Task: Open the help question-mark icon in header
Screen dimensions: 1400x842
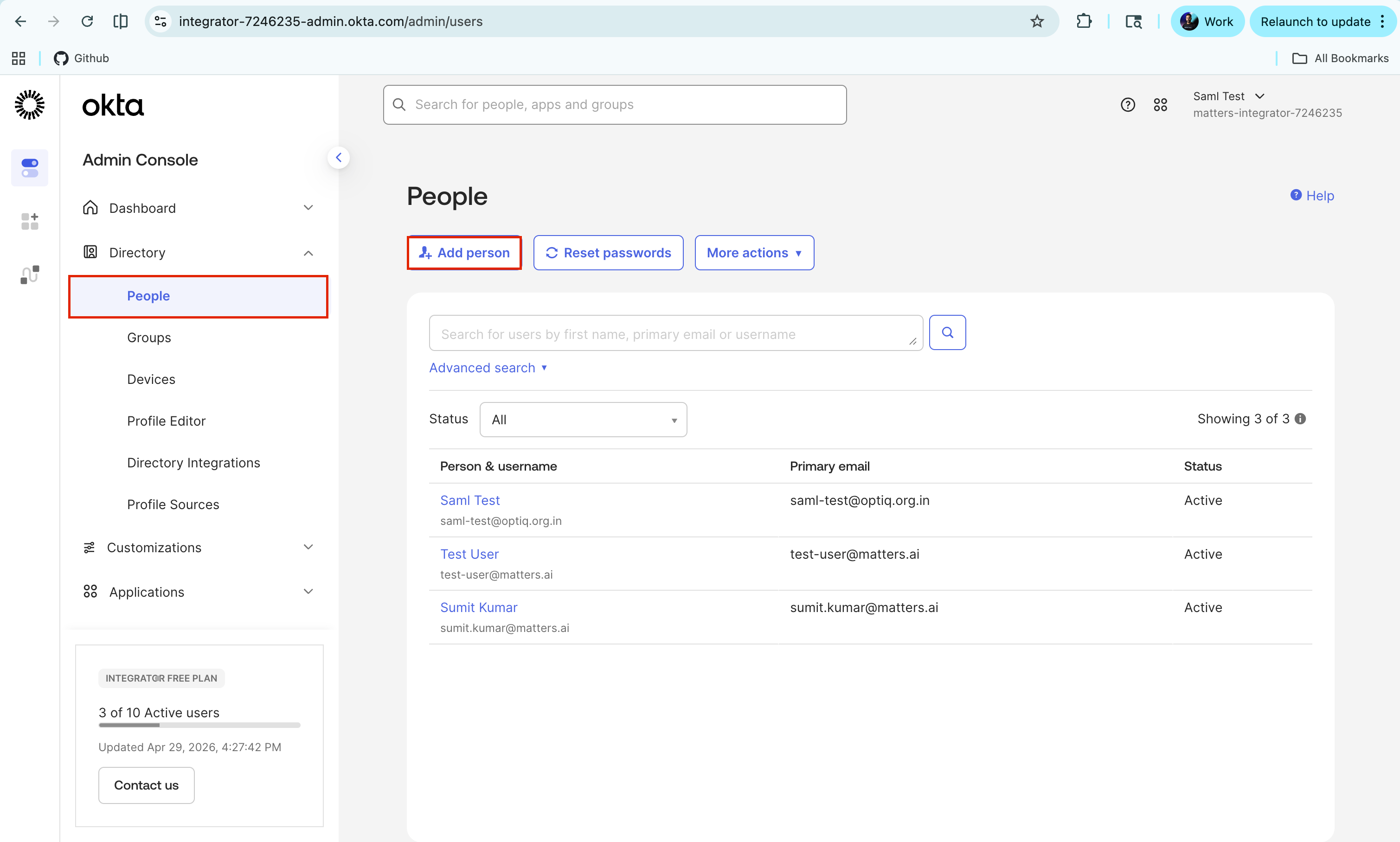Action: [x=1128, y=105]
